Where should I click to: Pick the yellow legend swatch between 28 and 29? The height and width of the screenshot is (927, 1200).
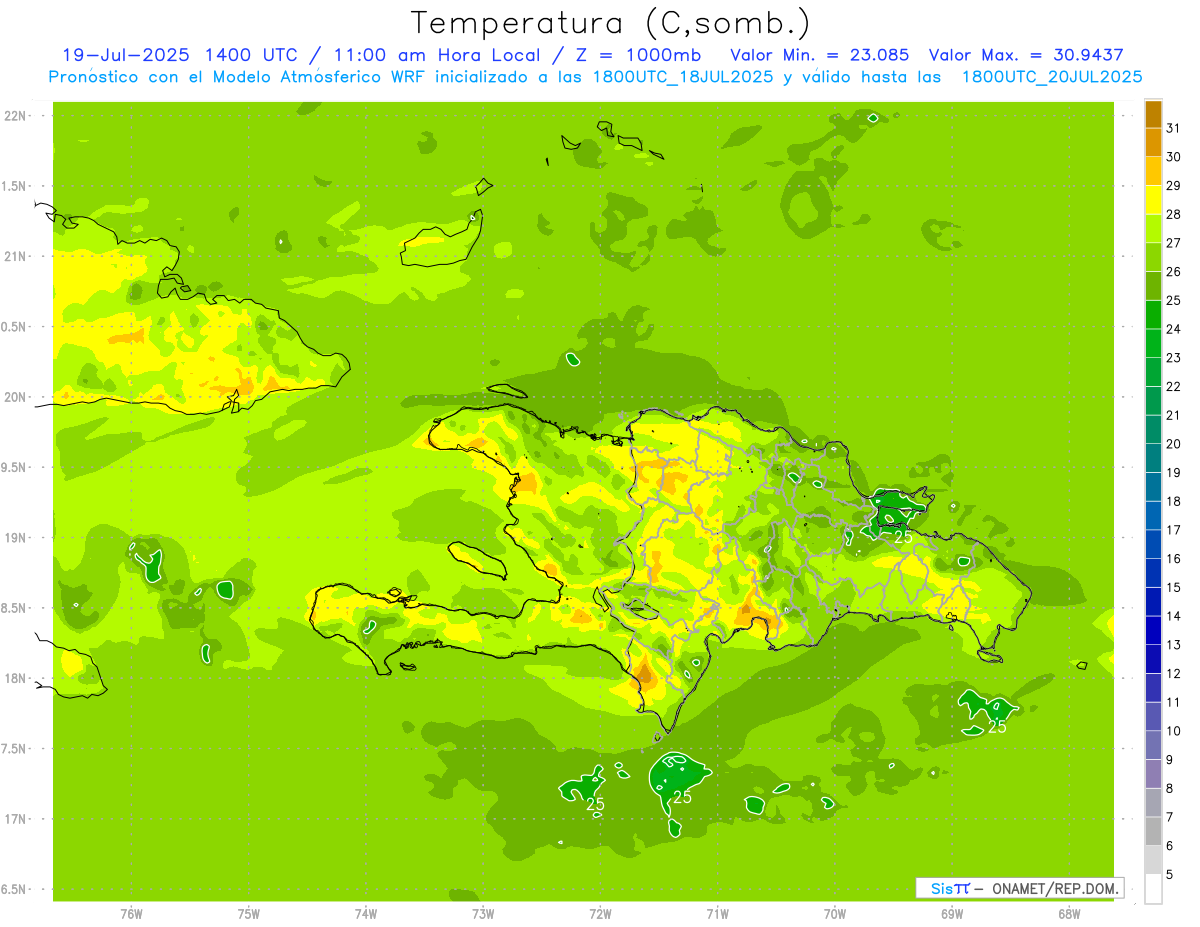click(1153, 200)
